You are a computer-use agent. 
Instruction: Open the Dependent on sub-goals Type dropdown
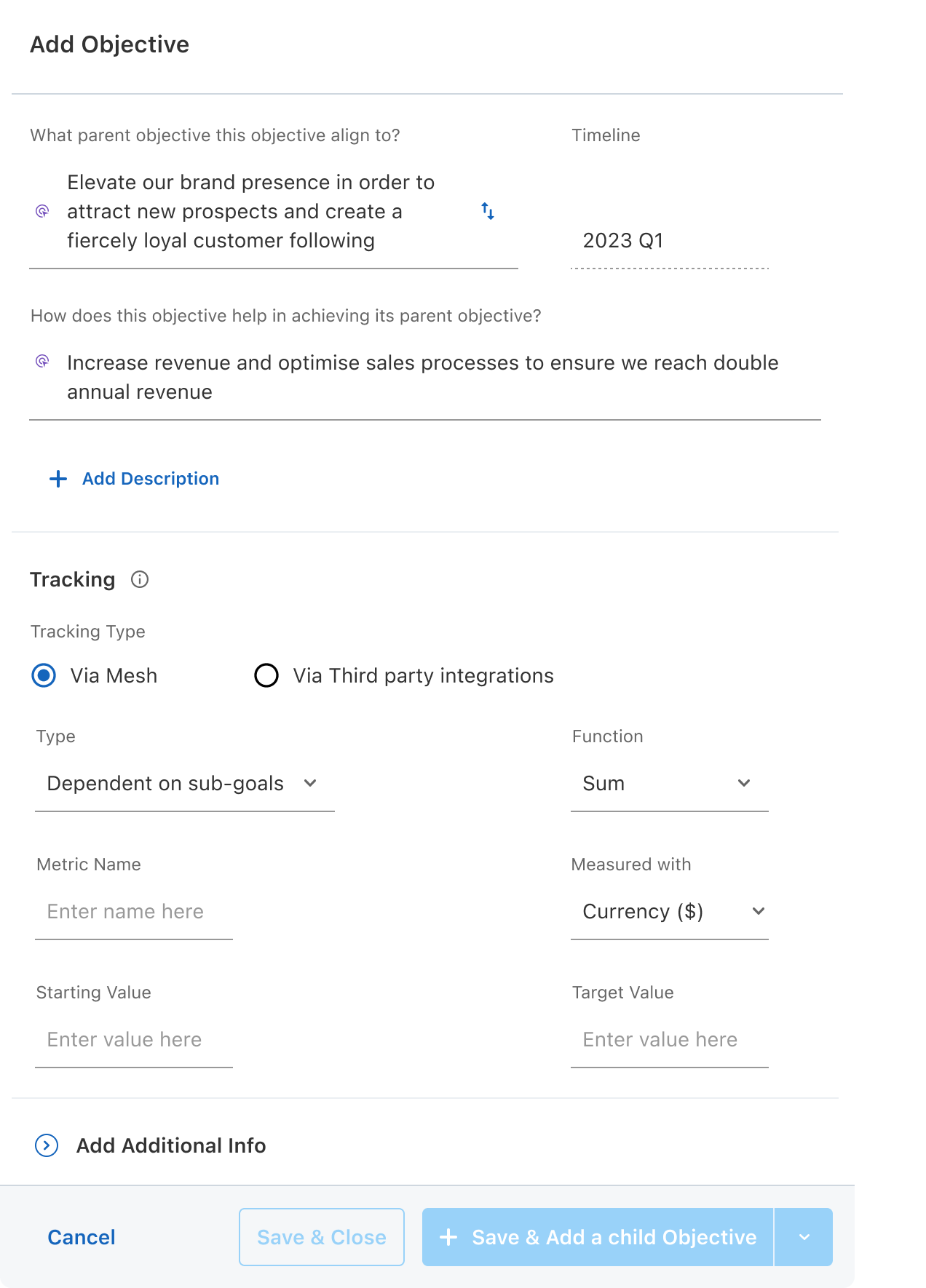(x=185, y=784)
